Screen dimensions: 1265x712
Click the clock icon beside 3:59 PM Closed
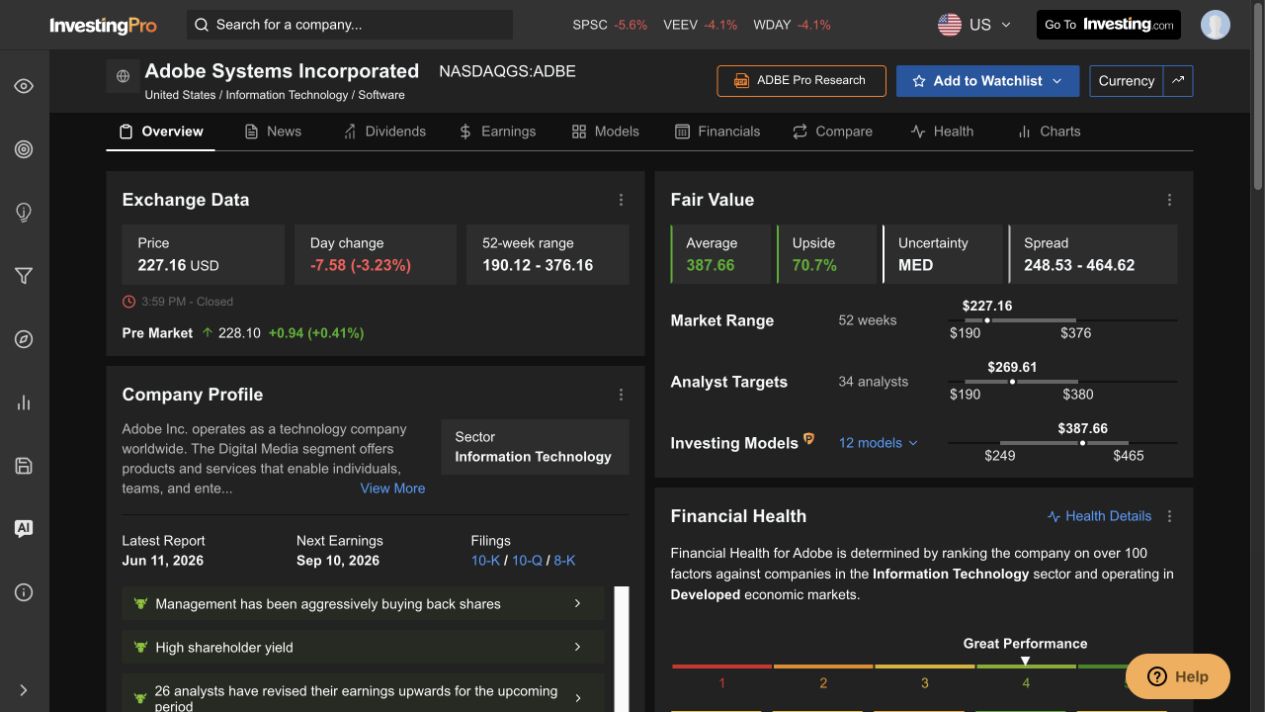[x=128, y=301]
